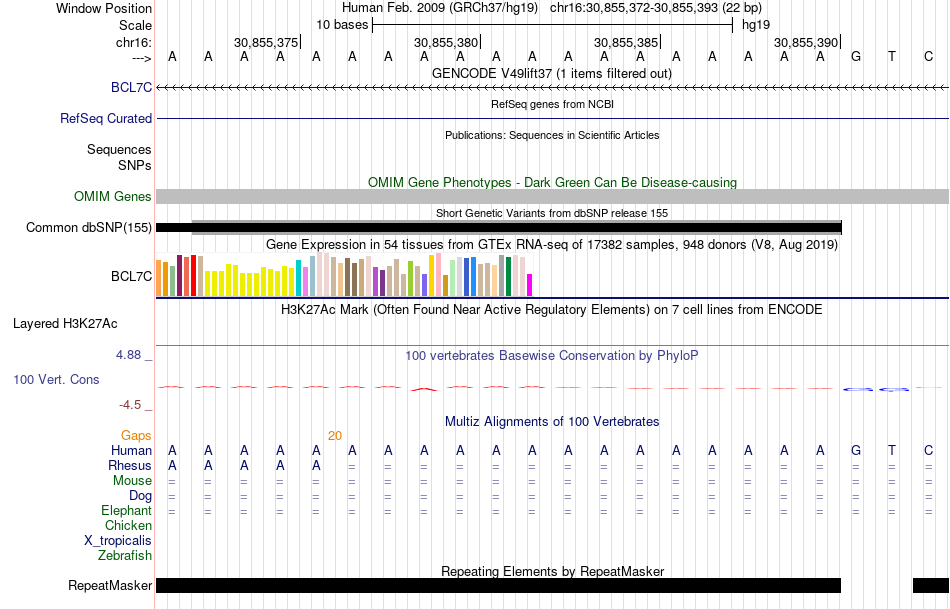Click the 'X_tropicalis' alignment row label
The image size is (950, 609).
pos(118,541)
